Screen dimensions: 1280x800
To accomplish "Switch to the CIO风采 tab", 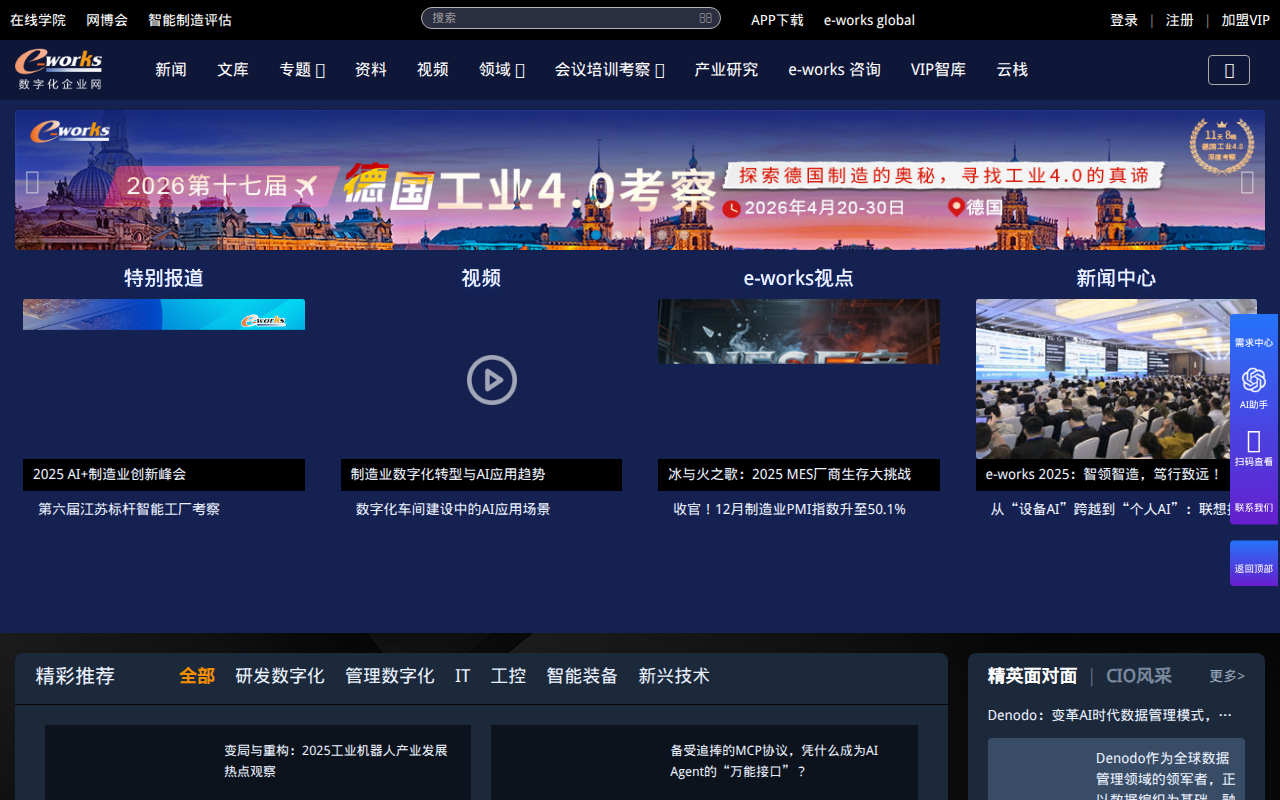I will [x=1138, y=676].
